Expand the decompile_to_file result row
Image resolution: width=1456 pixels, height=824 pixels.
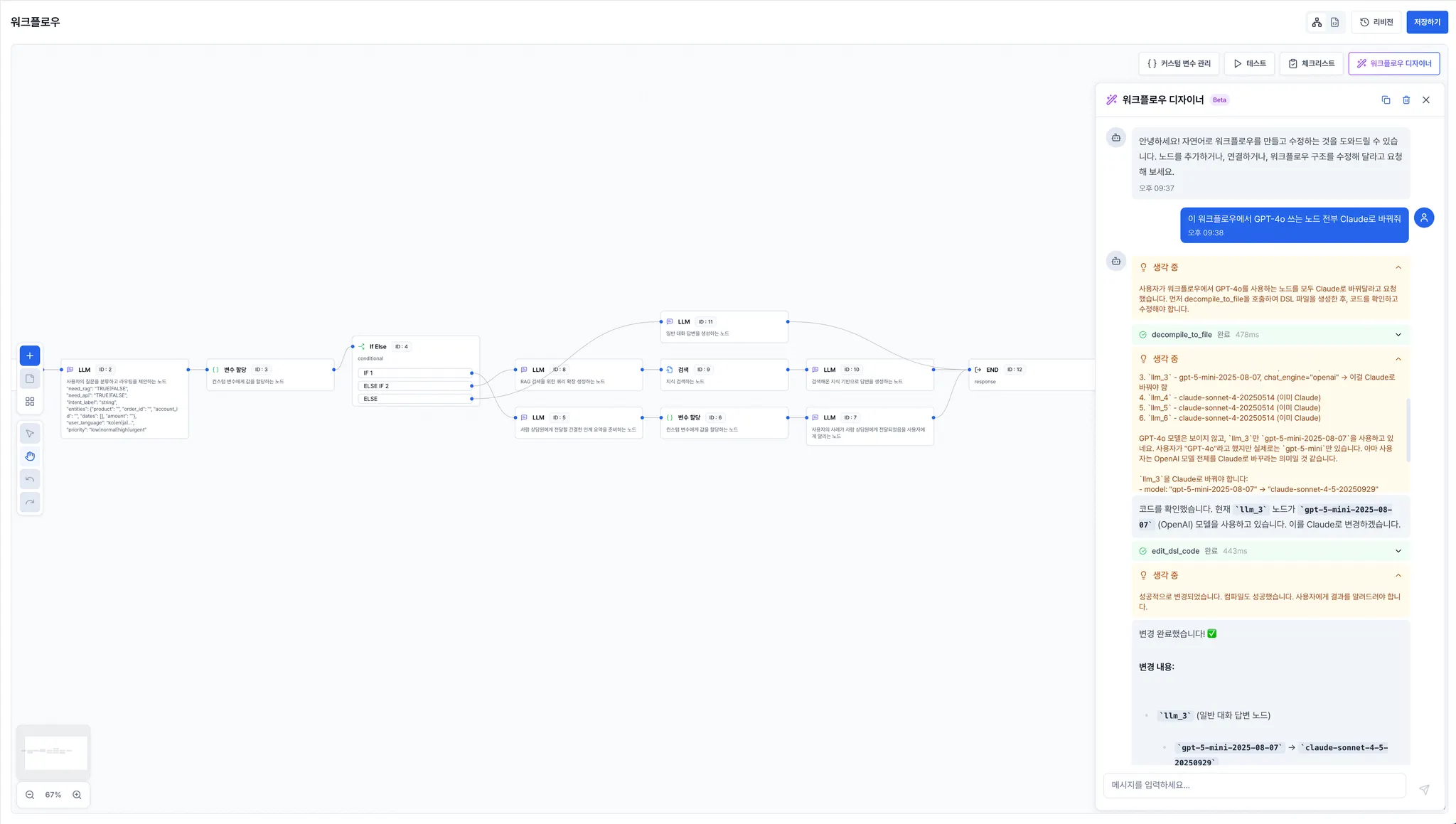[1398, 335]
